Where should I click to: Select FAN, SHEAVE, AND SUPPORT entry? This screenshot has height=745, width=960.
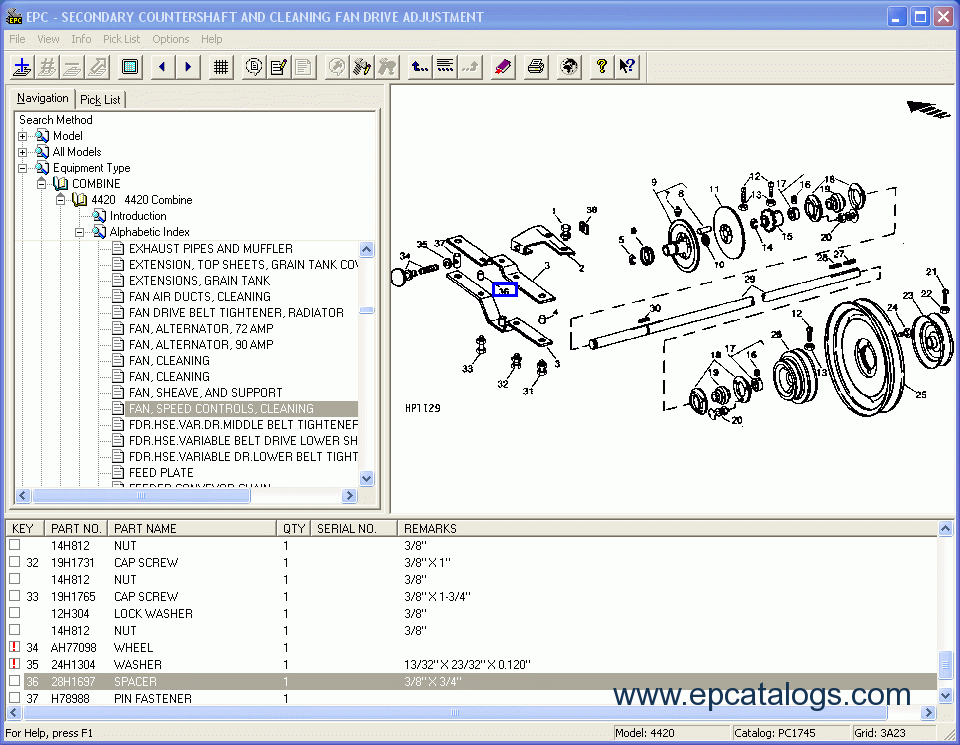205,392
